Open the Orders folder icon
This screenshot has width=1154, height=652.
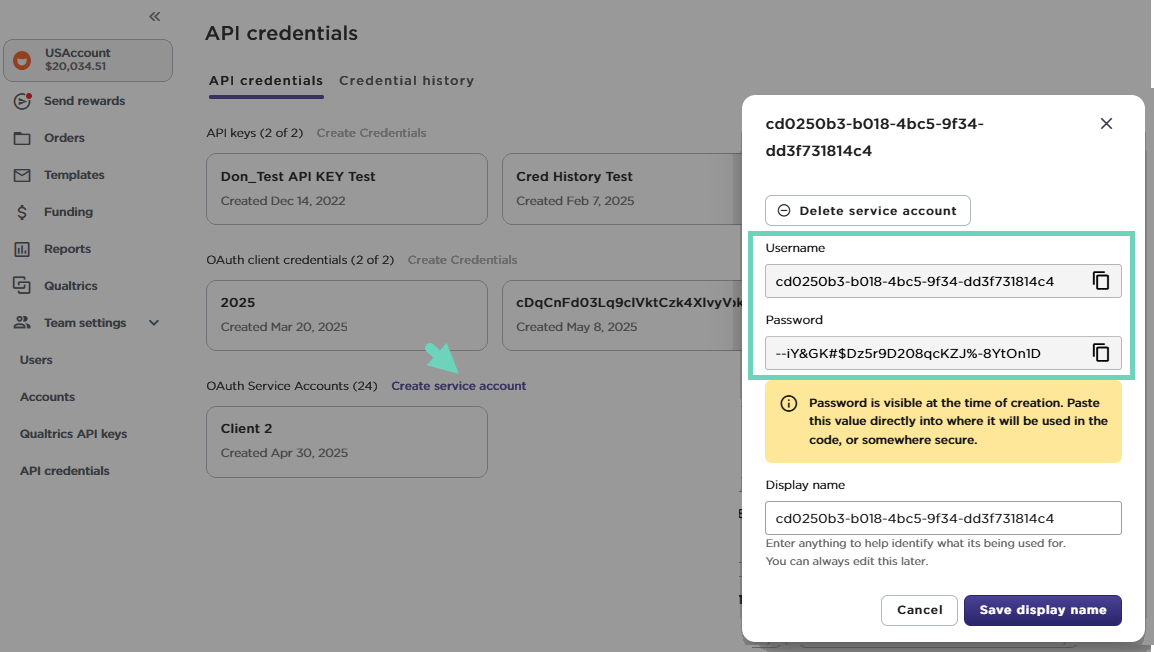(22, 138)
